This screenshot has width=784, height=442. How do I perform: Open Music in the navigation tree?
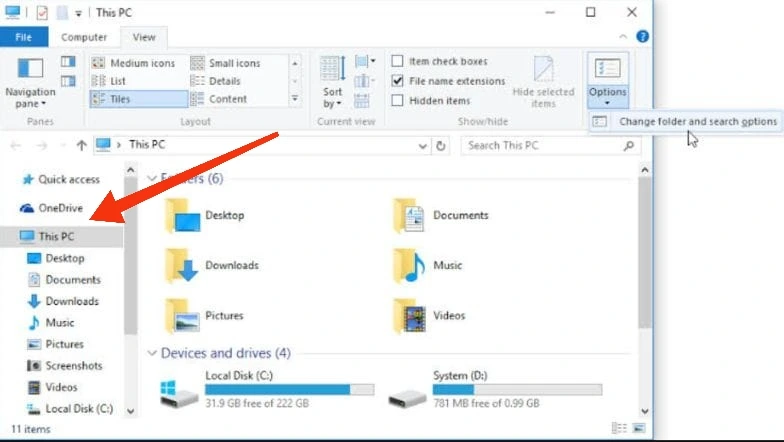(x=51, y=322)
